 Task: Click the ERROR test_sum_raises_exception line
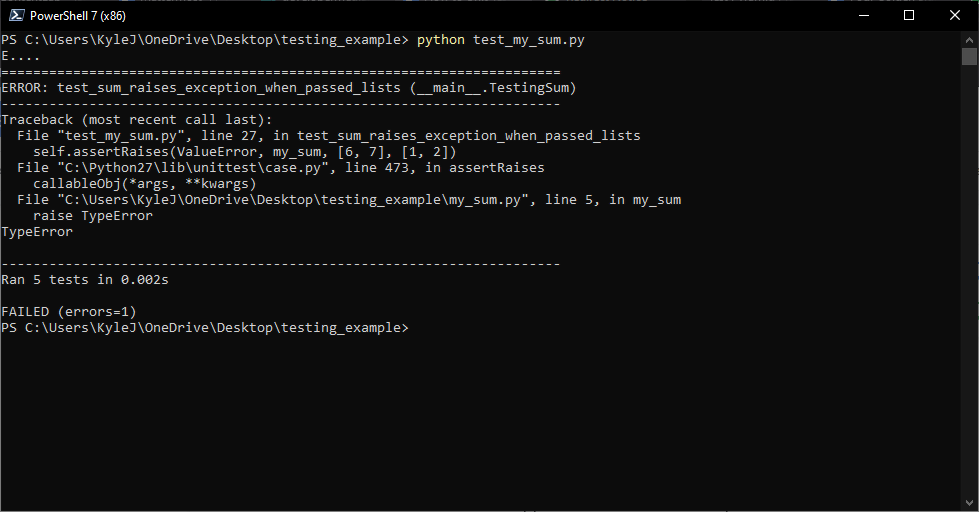click(288, 88)
